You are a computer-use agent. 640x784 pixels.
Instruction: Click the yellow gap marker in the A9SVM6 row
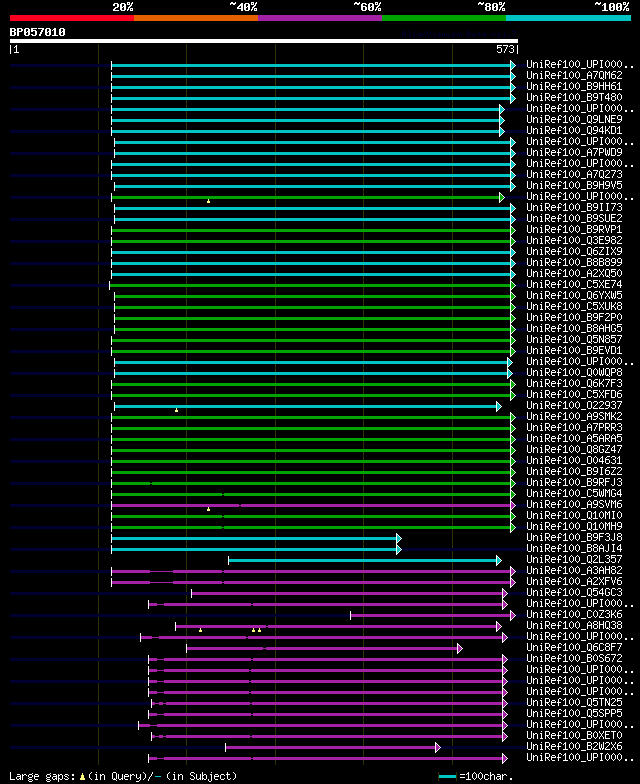tap(208, 509)
